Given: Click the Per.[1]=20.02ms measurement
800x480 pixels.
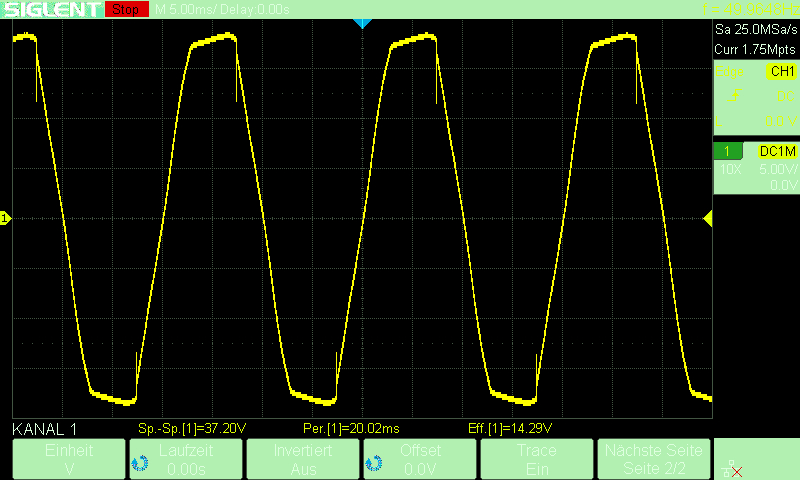Looking at the screenshot, I should 351,428.
